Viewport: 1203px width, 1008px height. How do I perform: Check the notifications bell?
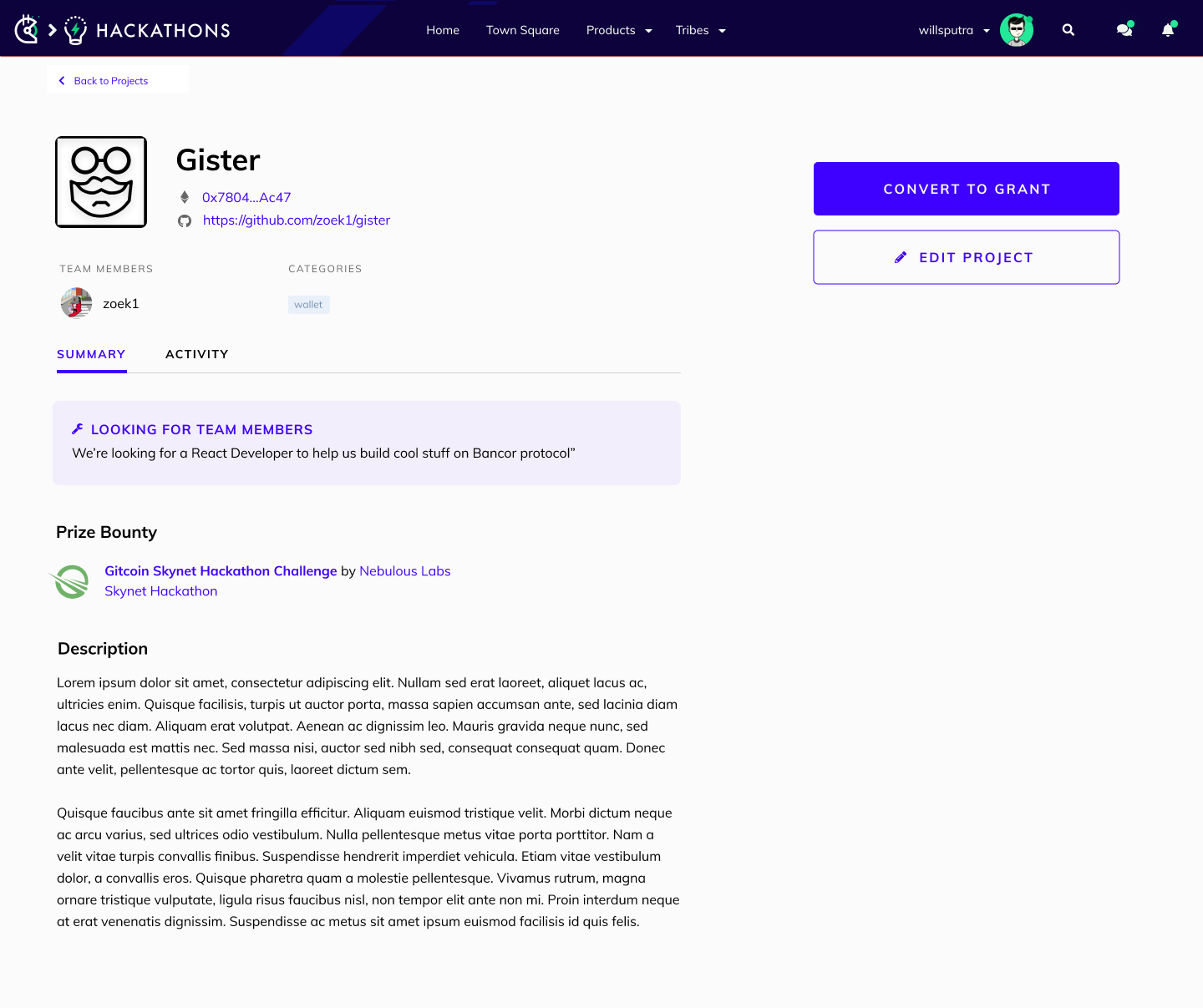coord(1167,30)
